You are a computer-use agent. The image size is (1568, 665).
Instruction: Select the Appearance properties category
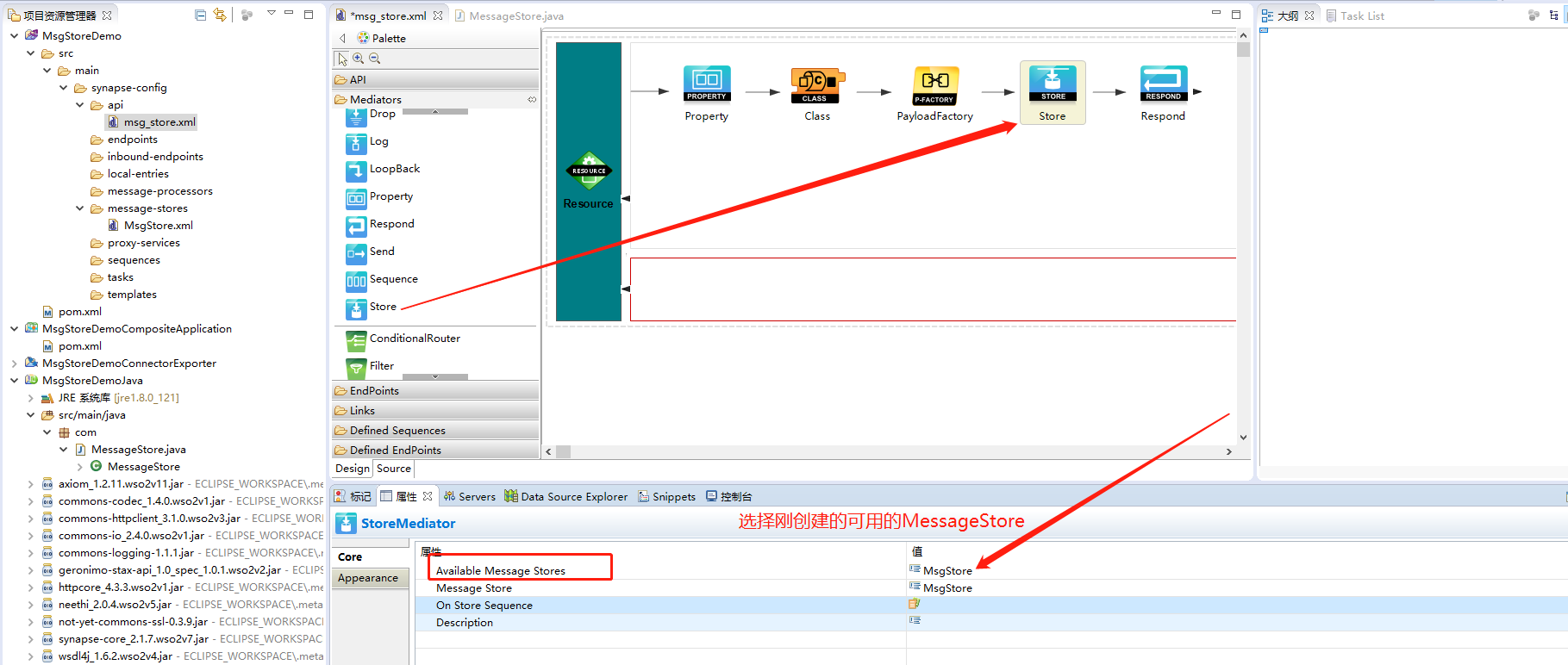tap(370, 578)
